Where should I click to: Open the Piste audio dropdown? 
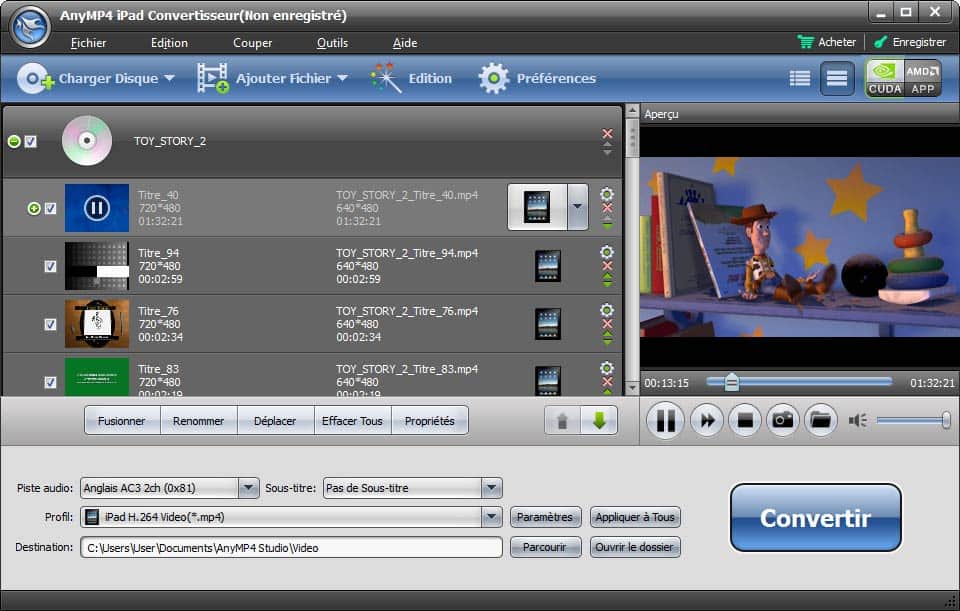click(248, 488)
